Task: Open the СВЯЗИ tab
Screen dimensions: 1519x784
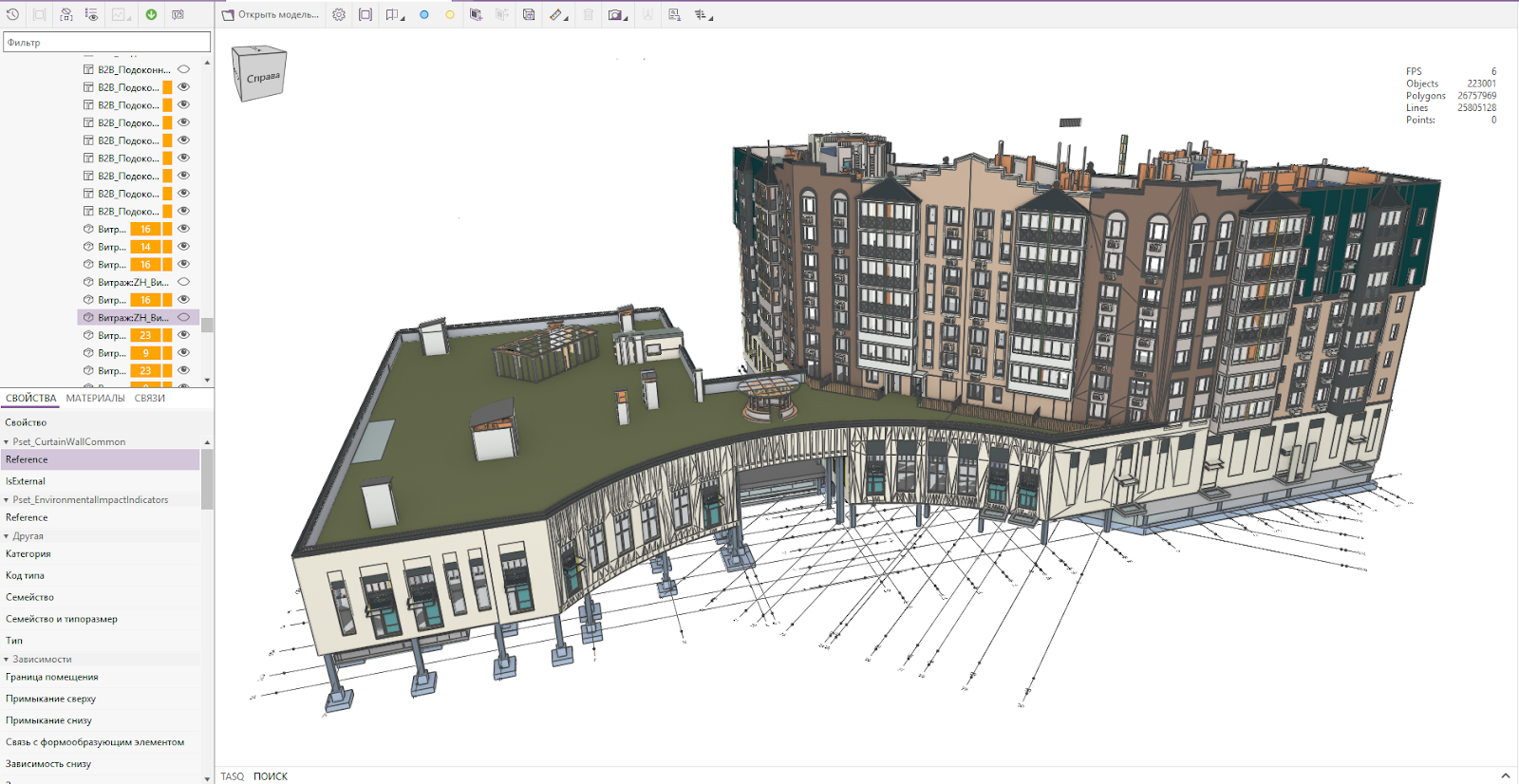Action: [150, 399]
